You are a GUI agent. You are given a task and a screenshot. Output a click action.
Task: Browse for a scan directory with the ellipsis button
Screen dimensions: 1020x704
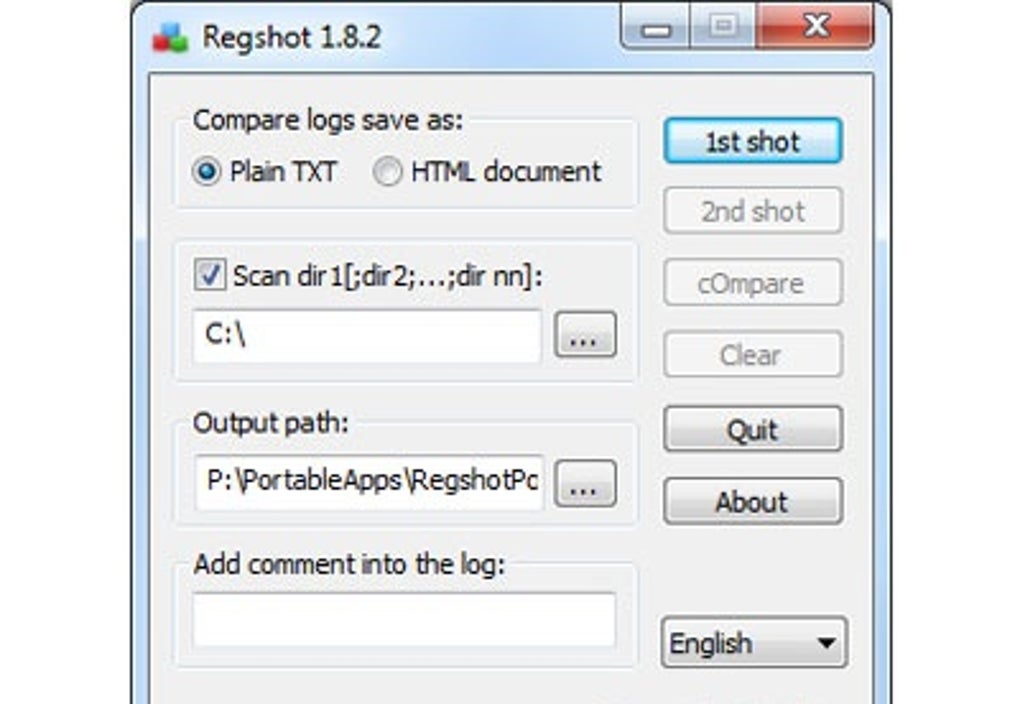pos(585,335)
